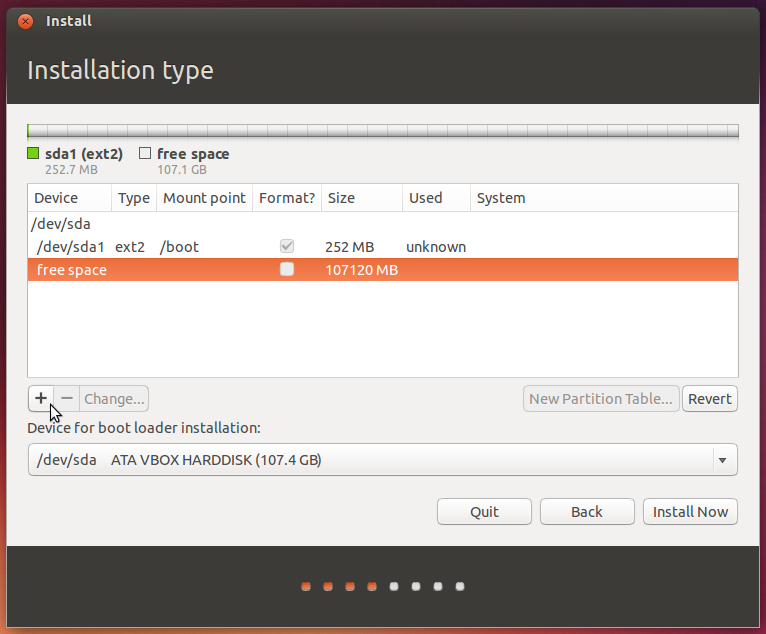The width and height of the screenshot is (766, 634).
Task: Click the 107120 MB size value
Action: click(362, 270)
